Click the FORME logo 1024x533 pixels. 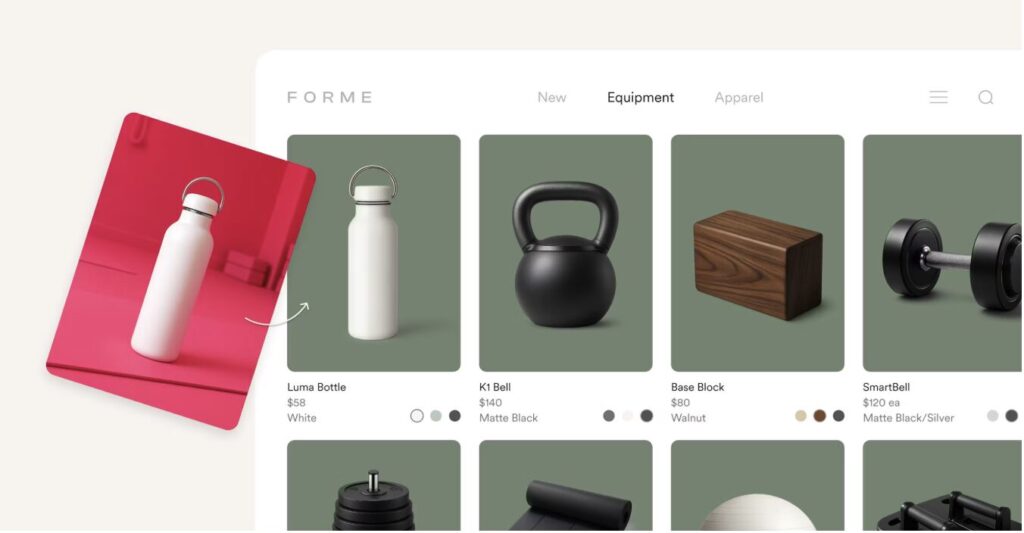330,97
